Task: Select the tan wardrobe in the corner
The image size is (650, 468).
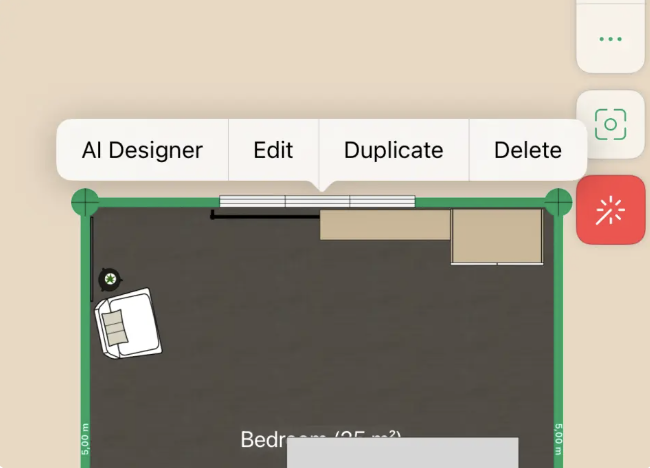Action: (x=497, y=236)
